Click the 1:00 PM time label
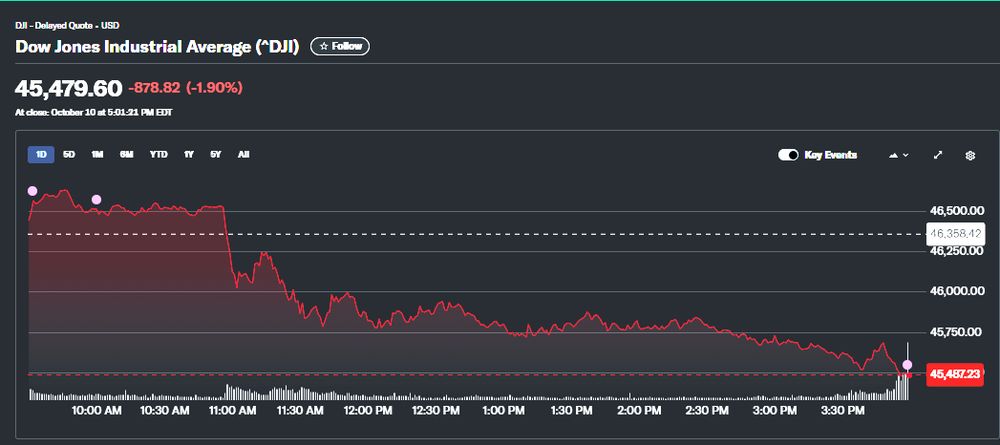Image resolution: width=1000 pixels, height=445 pixels. (x=503, y=411)
